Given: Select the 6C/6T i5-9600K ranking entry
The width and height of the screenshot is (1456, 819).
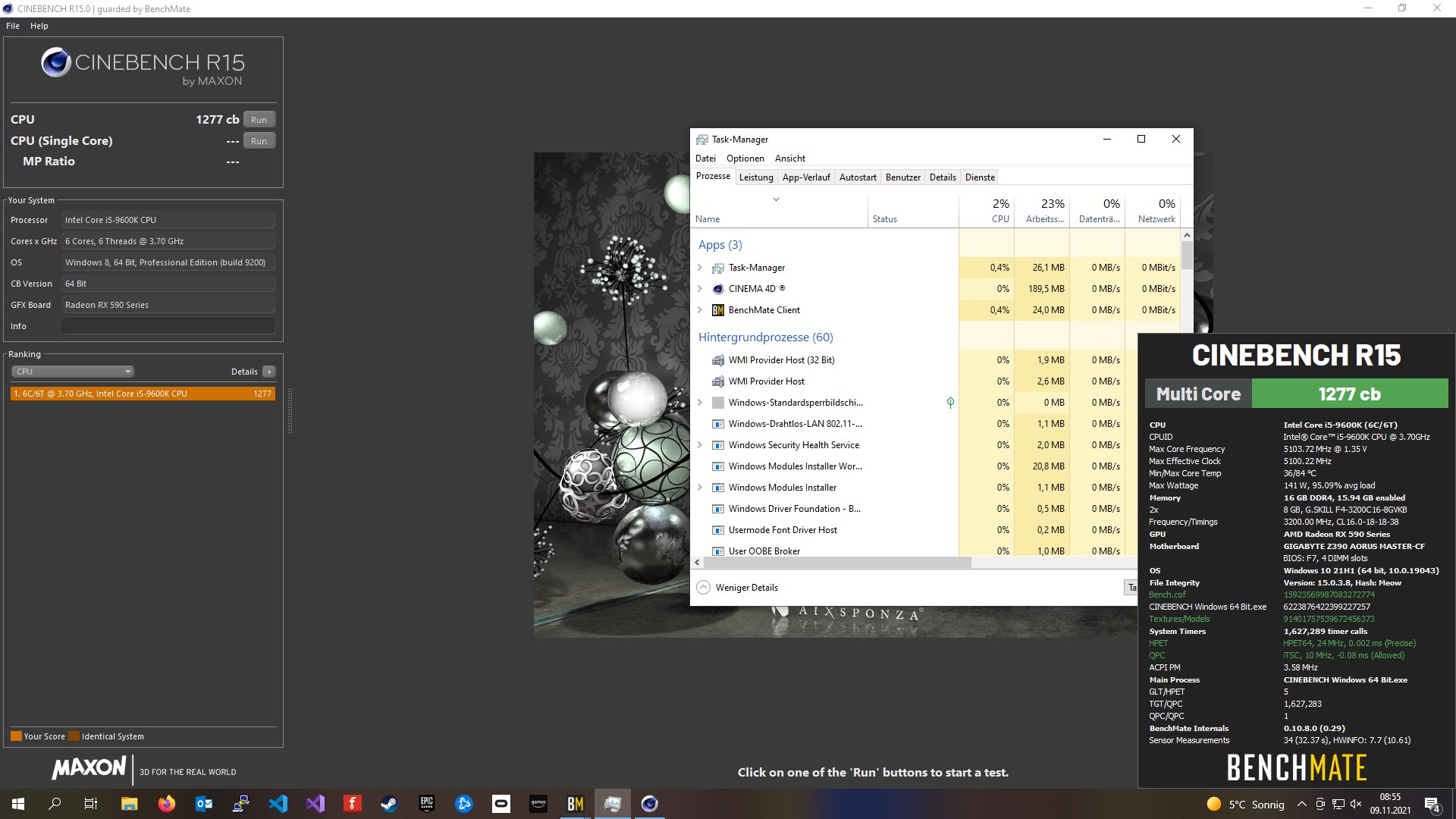Looking at the screenshot, I should tap(143, 394).
